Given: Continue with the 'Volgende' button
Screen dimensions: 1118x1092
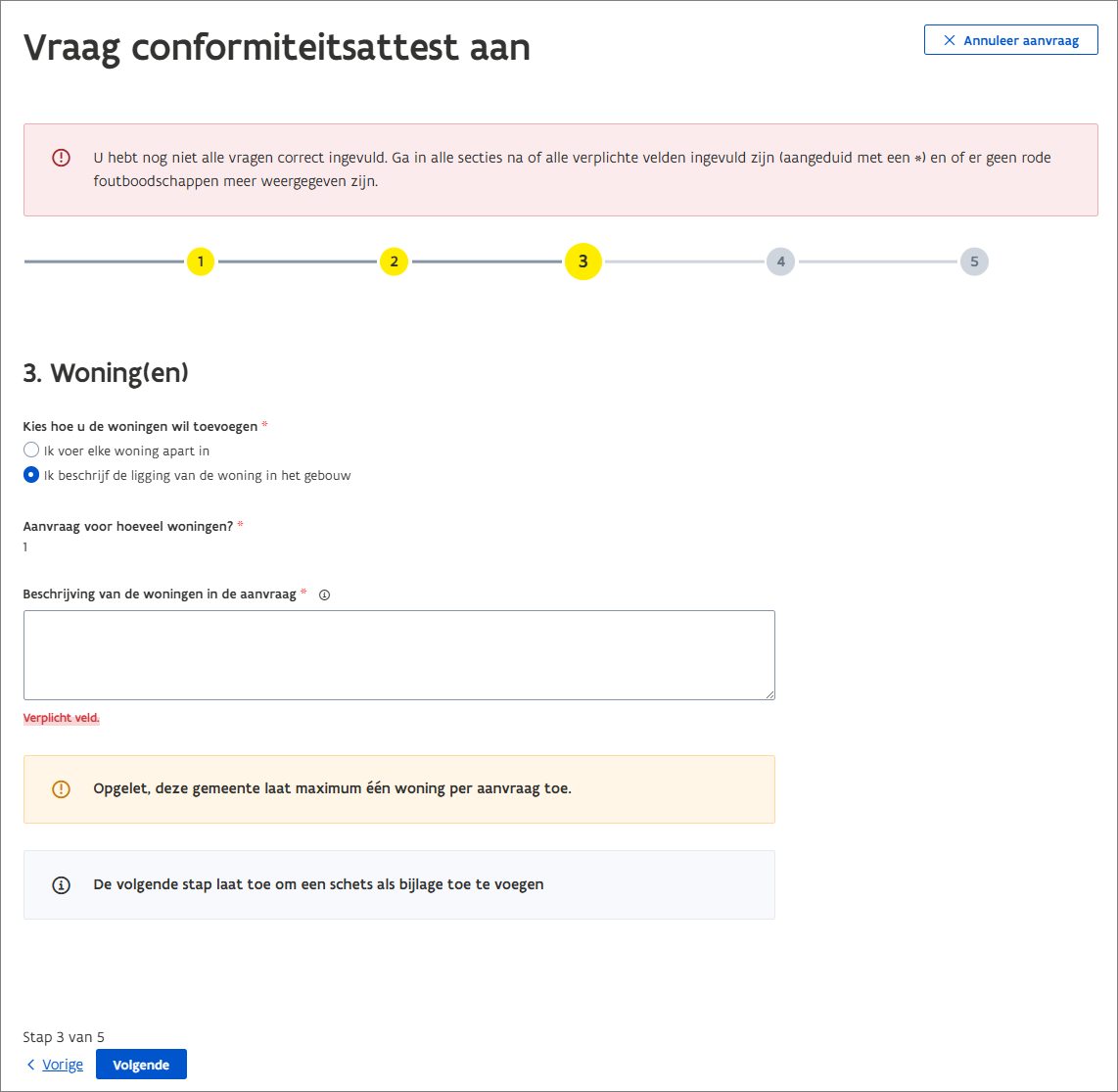Looking at the screenshot, I should [x=141, y=1065].
